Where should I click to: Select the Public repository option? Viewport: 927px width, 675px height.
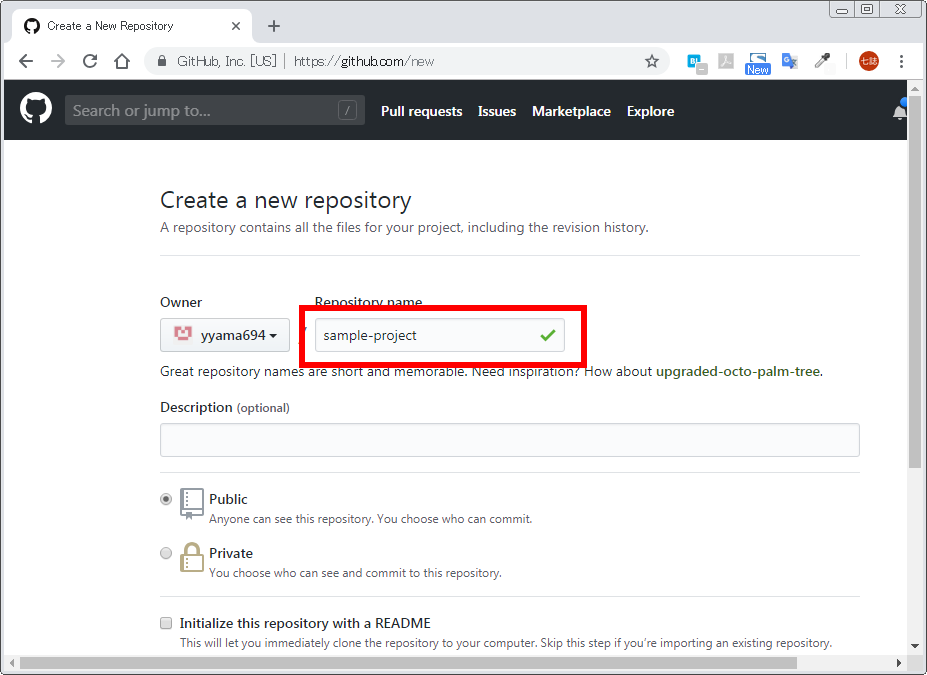point(166,499)
